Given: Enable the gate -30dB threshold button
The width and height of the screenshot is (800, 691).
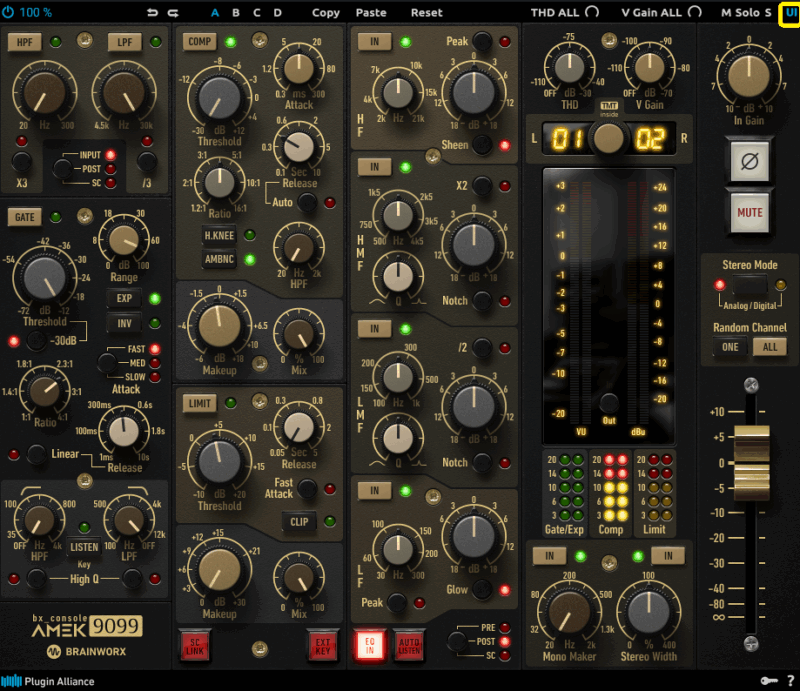Looking at the screenshot, I should [36, 340].
